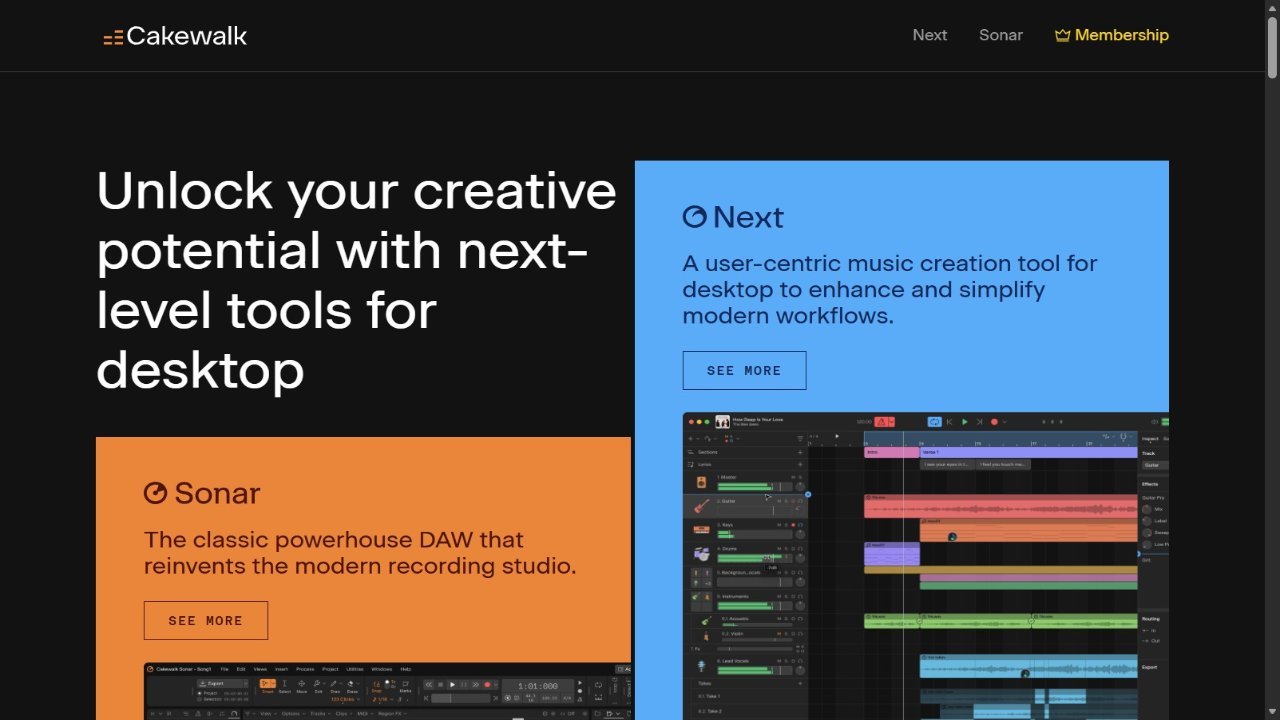1280x720 pixels.
Task: Choose the Select tool in Sonar toolbar
Action: [284, 686]
